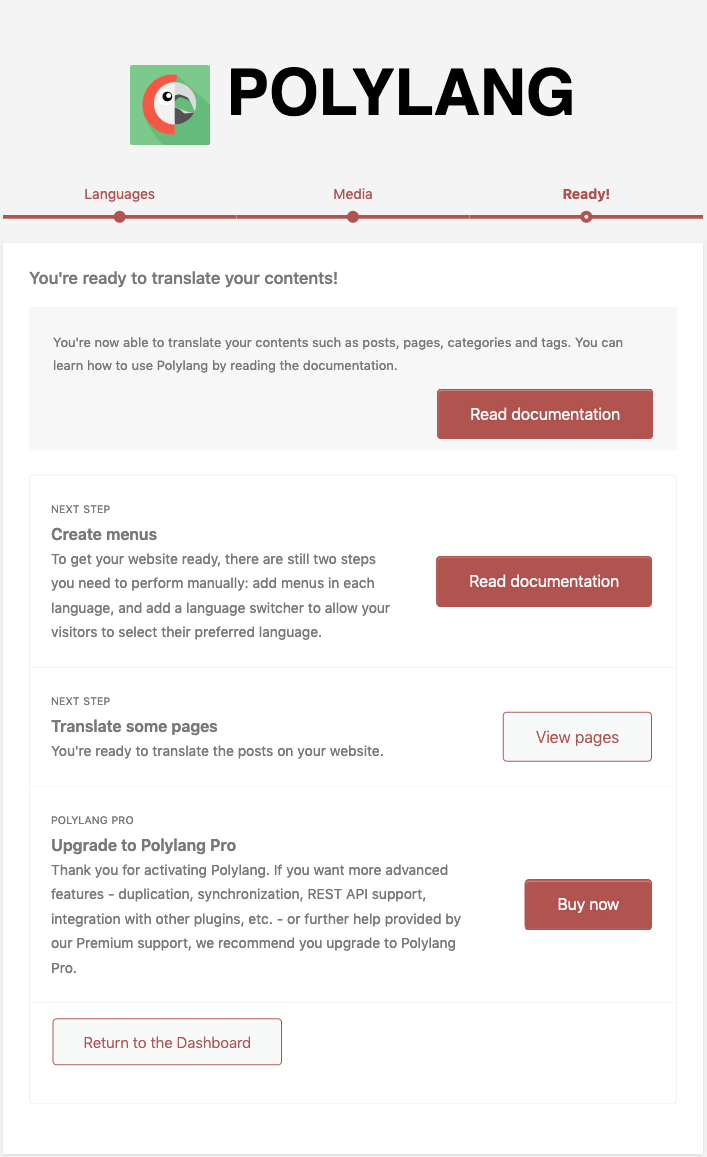The width and height of the screenshot is (707, 1157).
Task: Click NEXT STEP label above Translate some pages
Action: click(x=81, y=702)
